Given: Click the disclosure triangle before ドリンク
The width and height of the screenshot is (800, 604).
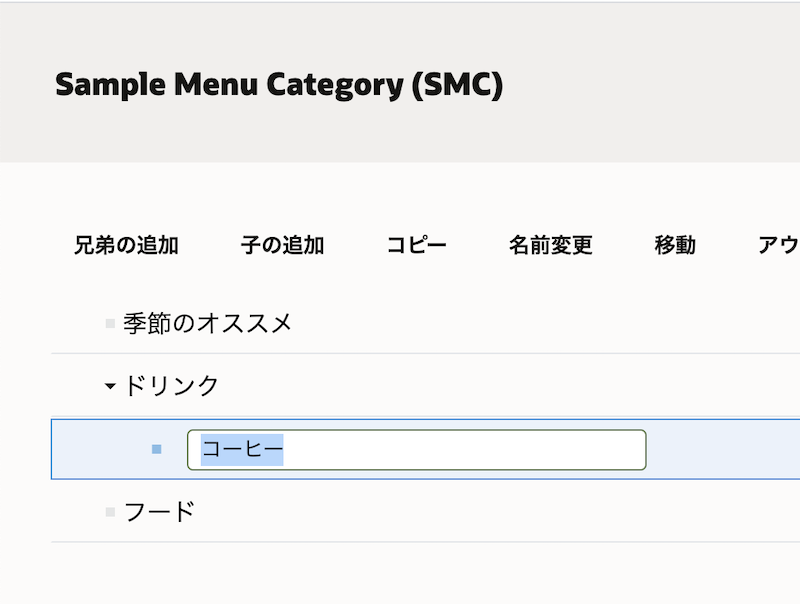Looking at the screenshot, I should pyautogui.click(x=112, y=385).
